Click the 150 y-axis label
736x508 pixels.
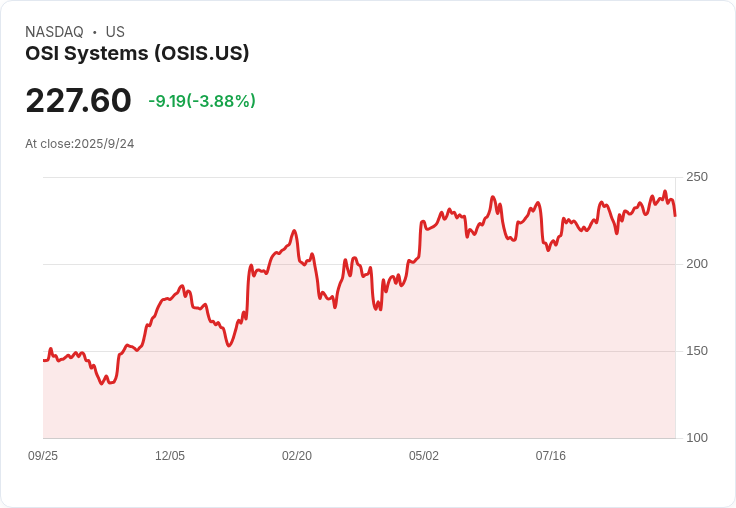[697, 351]
